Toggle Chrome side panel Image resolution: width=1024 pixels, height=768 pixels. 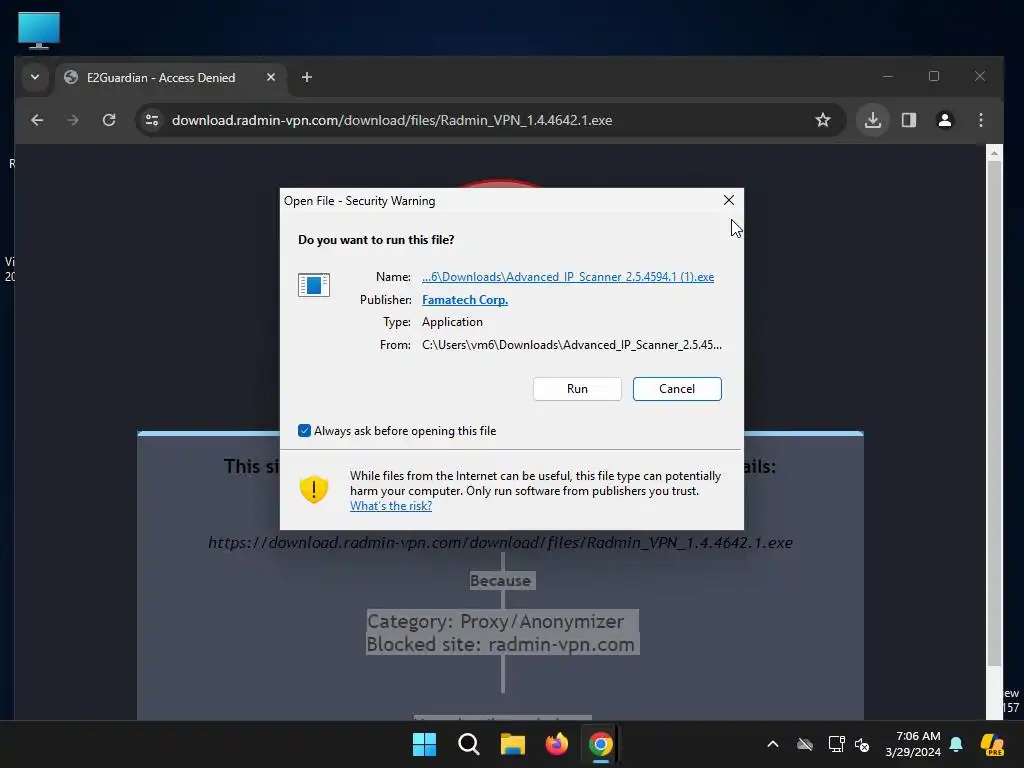coord(908,120)
